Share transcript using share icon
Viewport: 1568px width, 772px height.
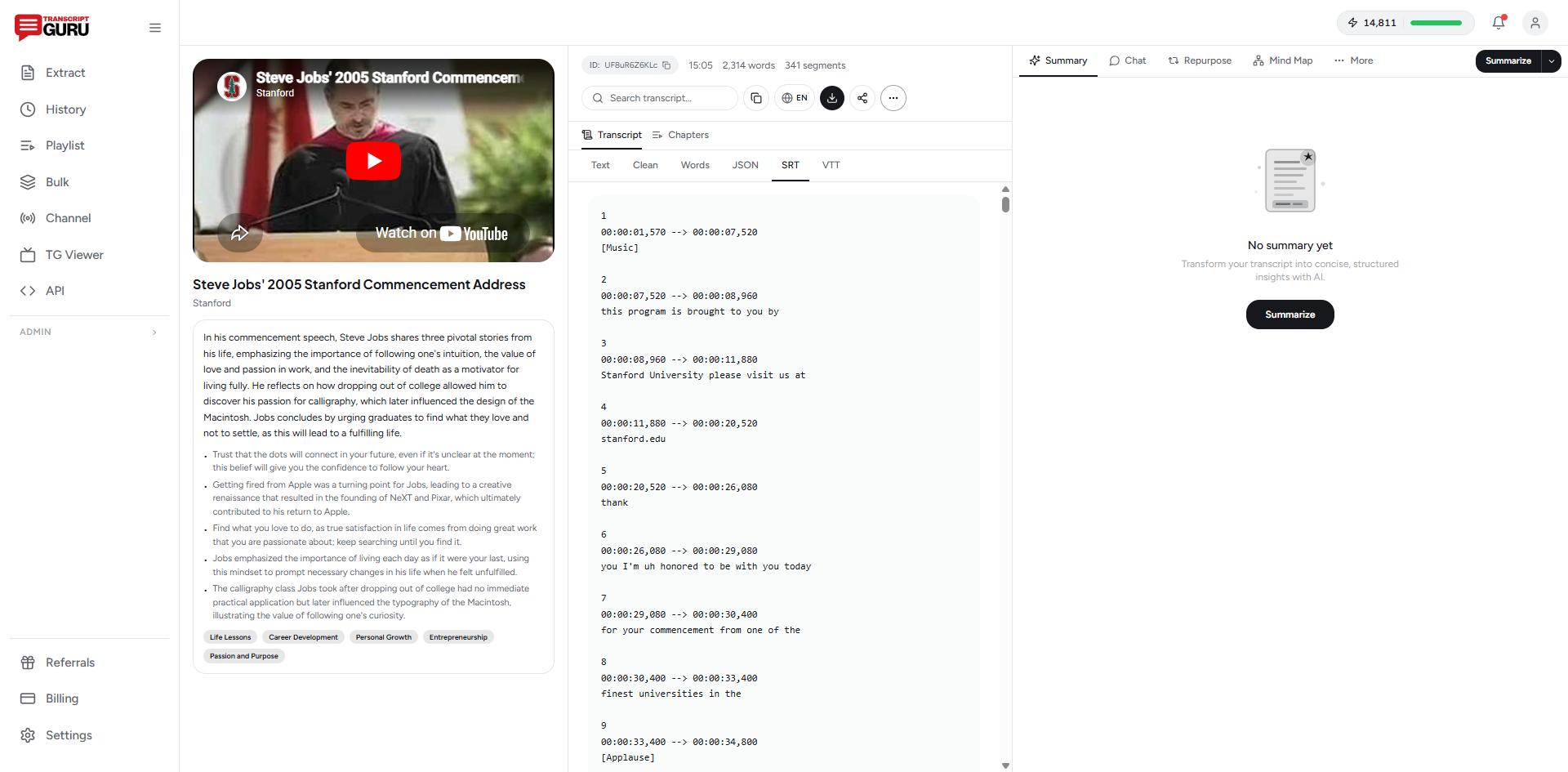click(x=862, y=98)
